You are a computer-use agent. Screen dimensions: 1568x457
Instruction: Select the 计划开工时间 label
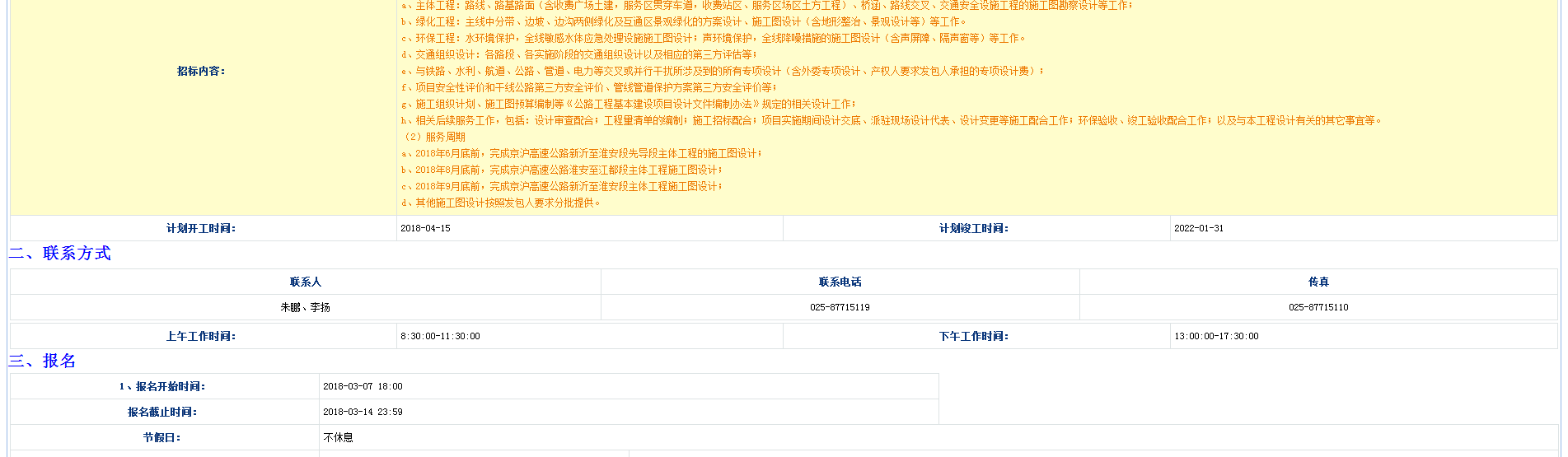pyautogui.click(x=201, y=229)
